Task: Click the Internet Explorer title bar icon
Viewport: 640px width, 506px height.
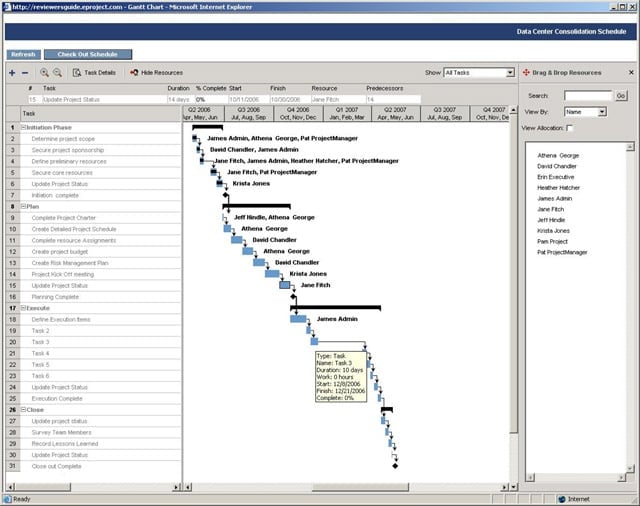Action: (7, 7)
